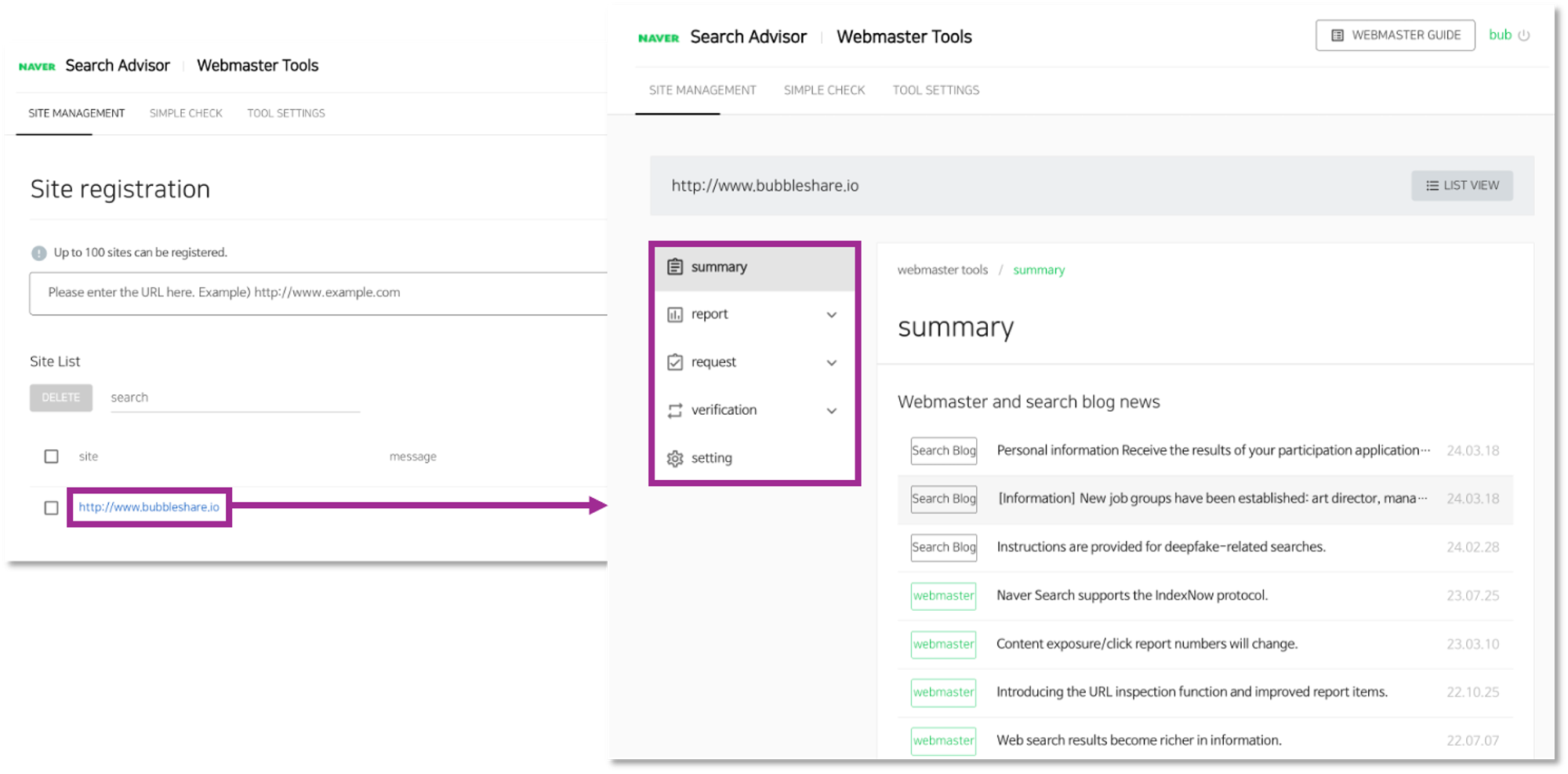Image resolution: width=1568 pixels, height=774 pixels.
Task: Click 'Webmaster and search blog news' heading
Action: 1029,402
